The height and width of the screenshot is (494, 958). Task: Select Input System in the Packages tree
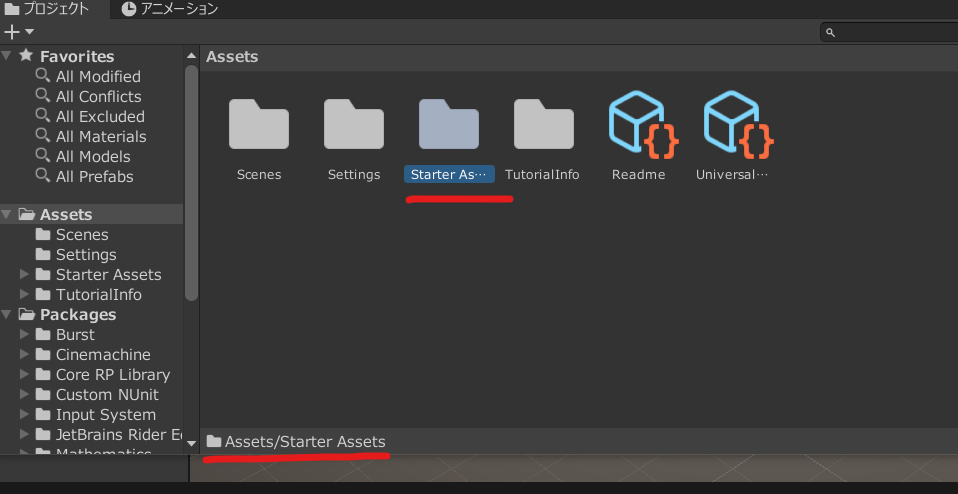point(105,414)
